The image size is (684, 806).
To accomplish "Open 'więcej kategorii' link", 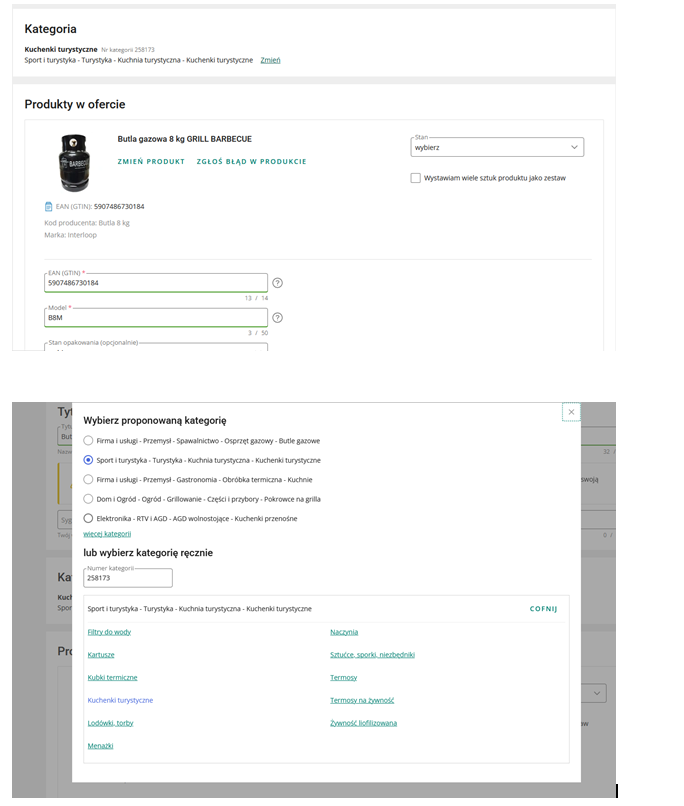I will 107,534.
